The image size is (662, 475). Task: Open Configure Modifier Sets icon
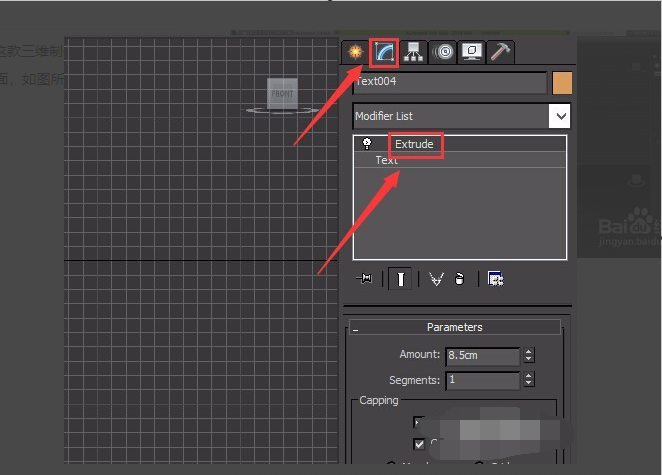(x=495, y=279)
